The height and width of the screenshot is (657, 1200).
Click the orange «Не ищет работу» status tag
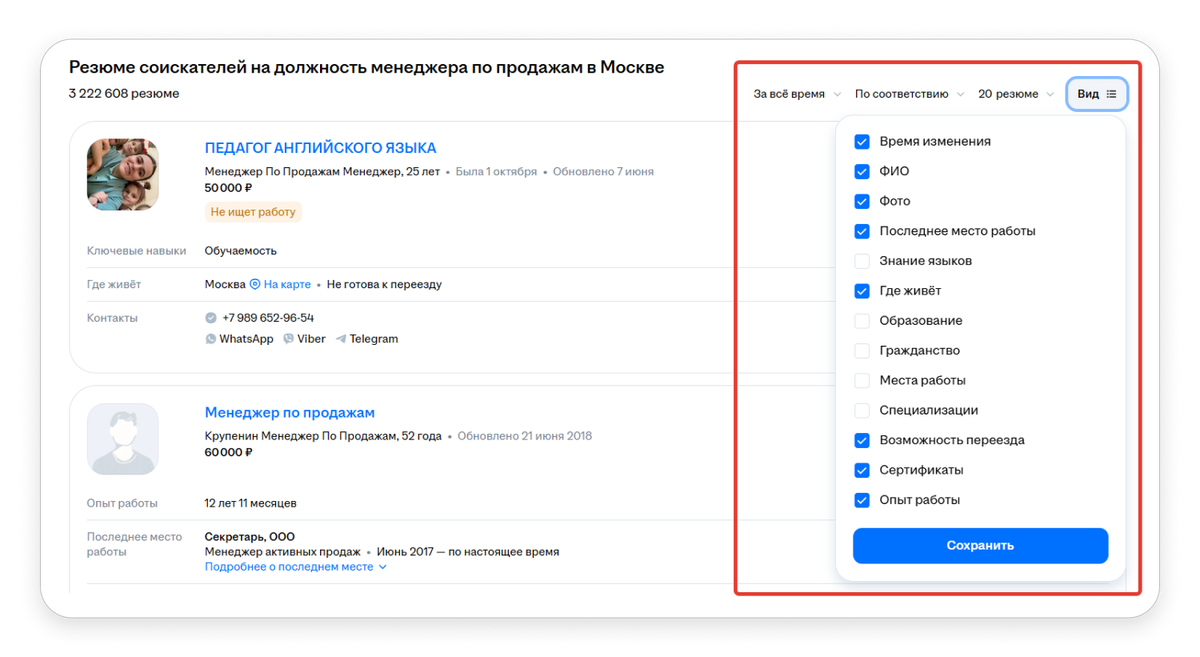252,211
